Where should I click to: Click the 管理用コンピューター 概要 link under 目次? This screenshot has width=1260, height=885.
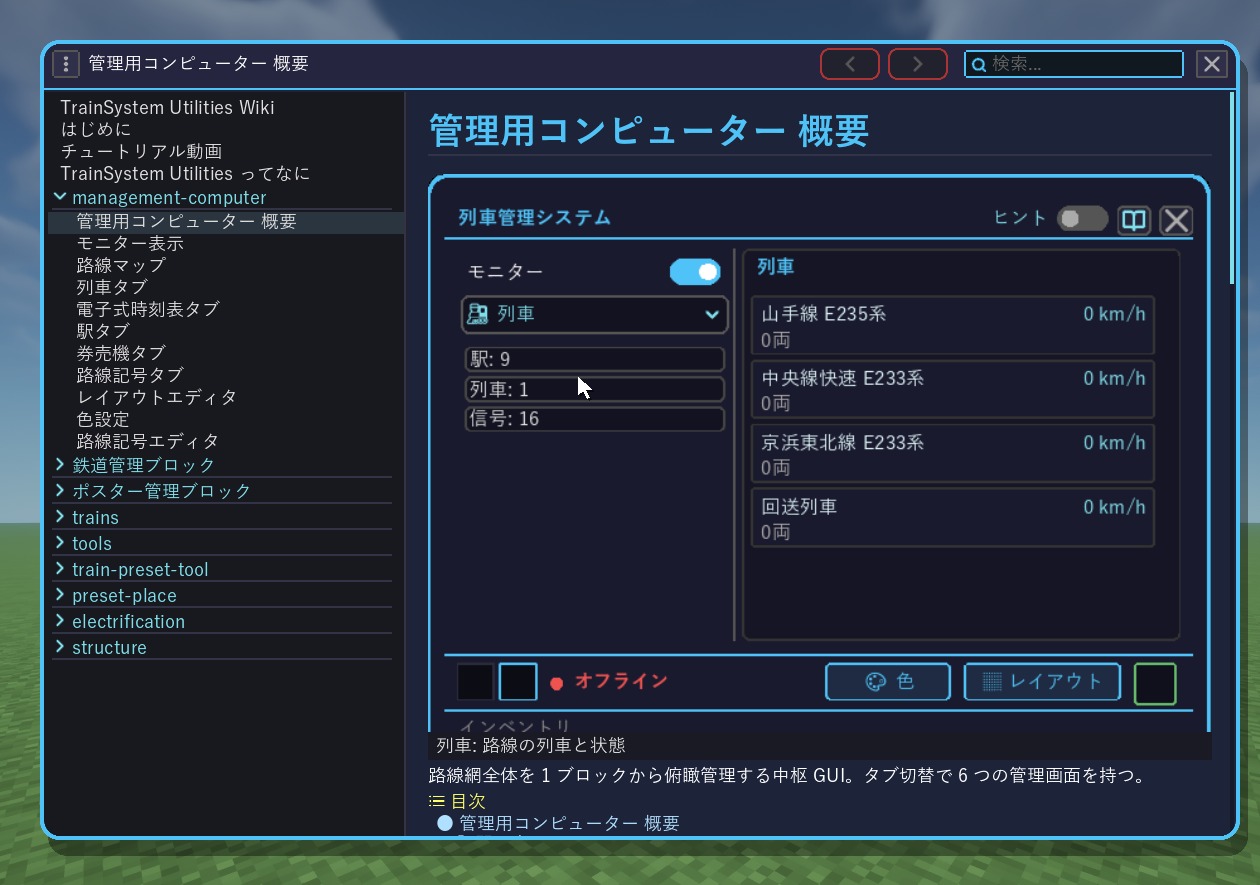point(569,824)
